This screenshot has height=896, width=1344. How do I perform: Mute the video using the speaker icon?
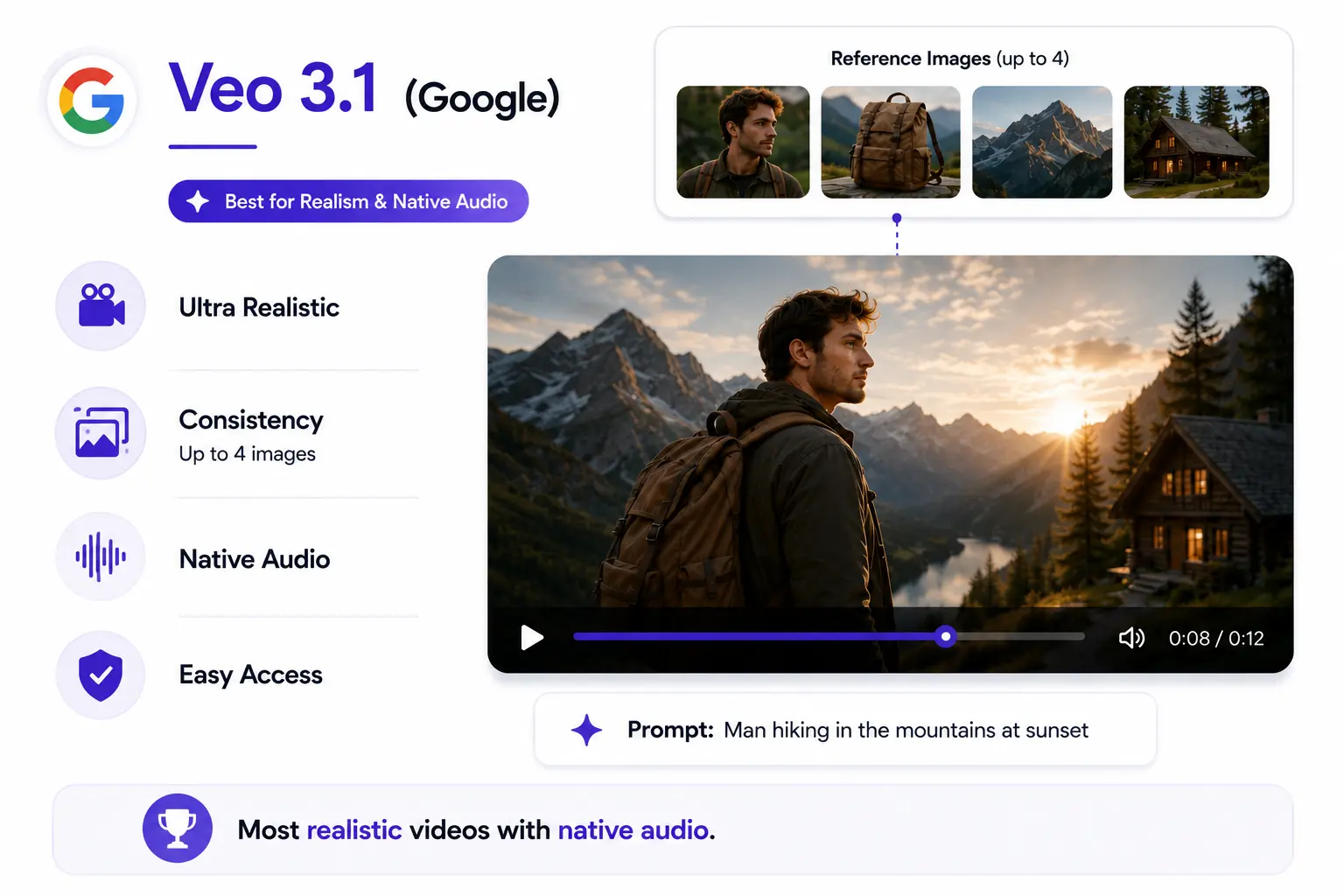click(x=1131, y=638)
